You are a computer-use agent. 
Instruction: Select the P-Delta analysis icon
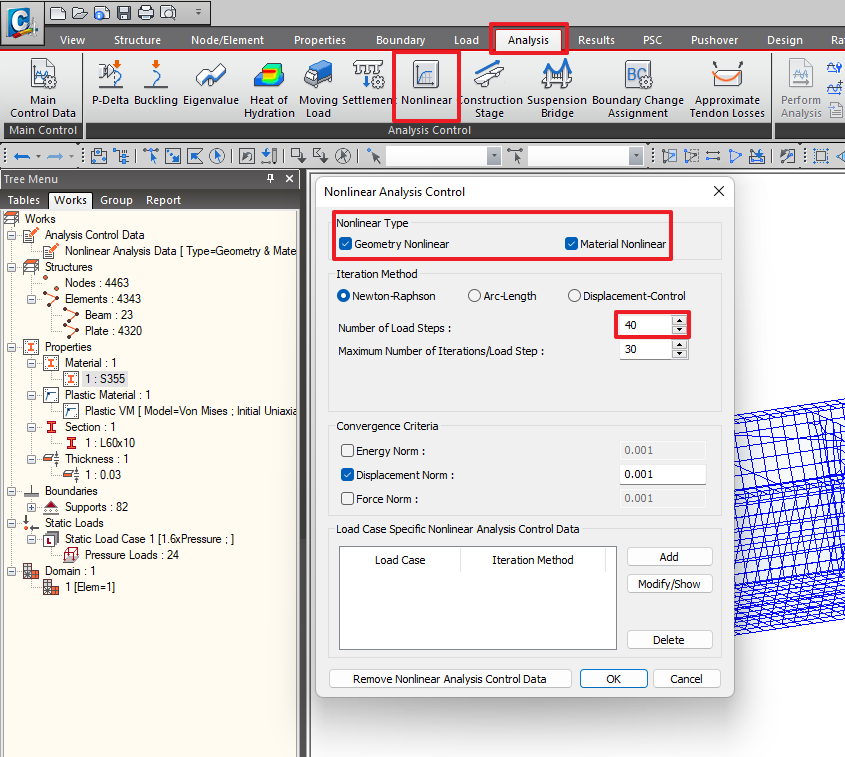click(110, 75)
